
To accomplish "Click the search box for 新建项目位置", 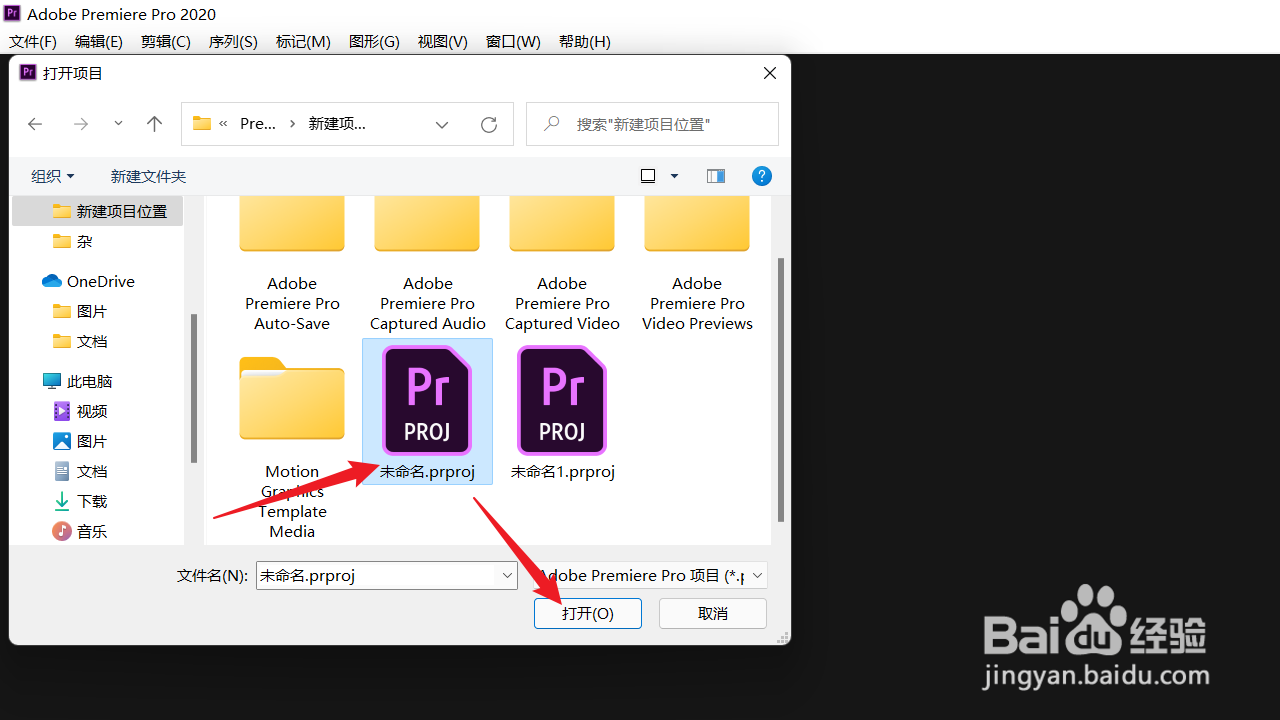I will 653,124.
